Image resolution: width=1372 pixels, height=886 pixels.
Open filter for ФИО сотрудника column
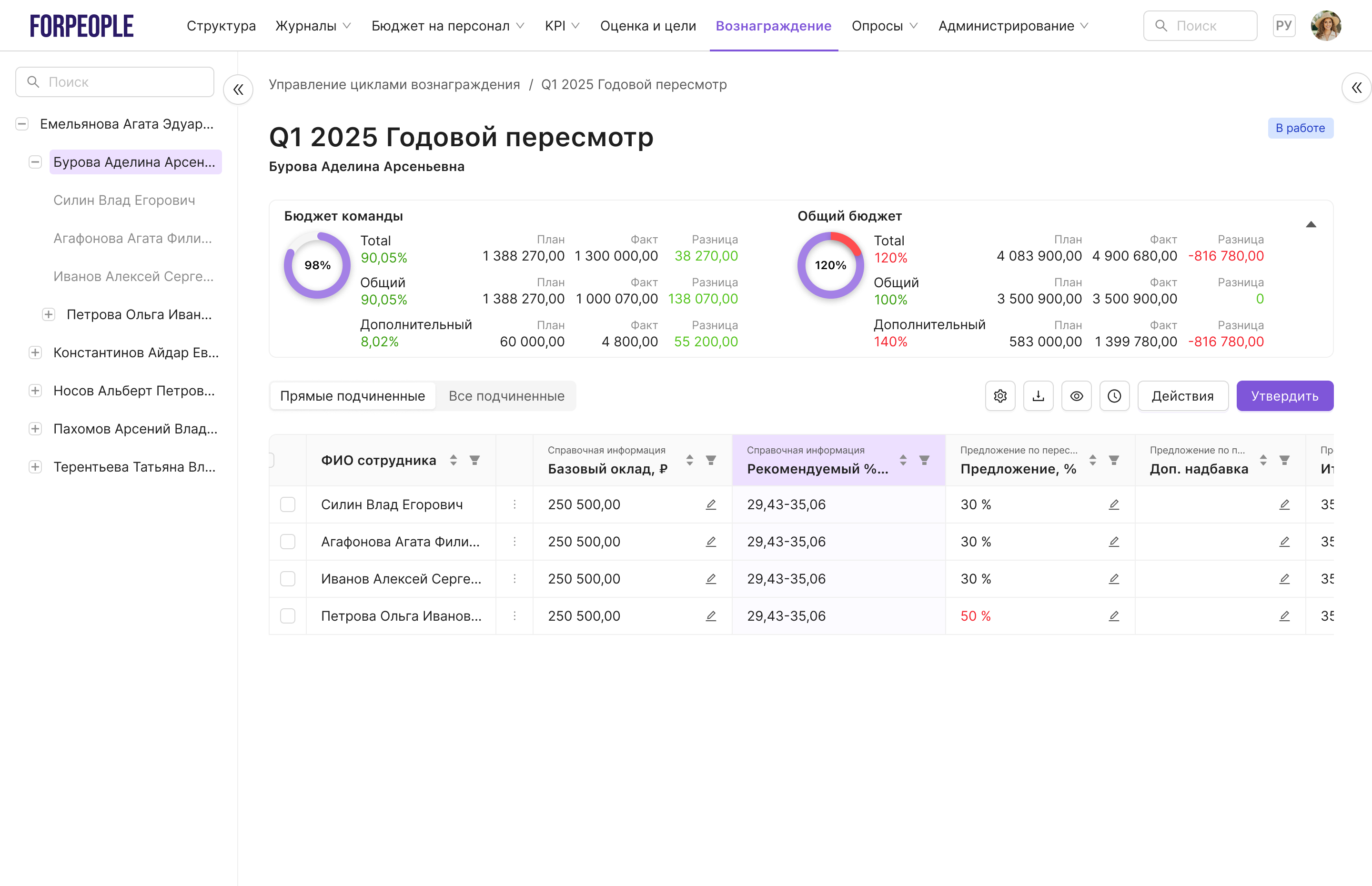tap(474, 460)
